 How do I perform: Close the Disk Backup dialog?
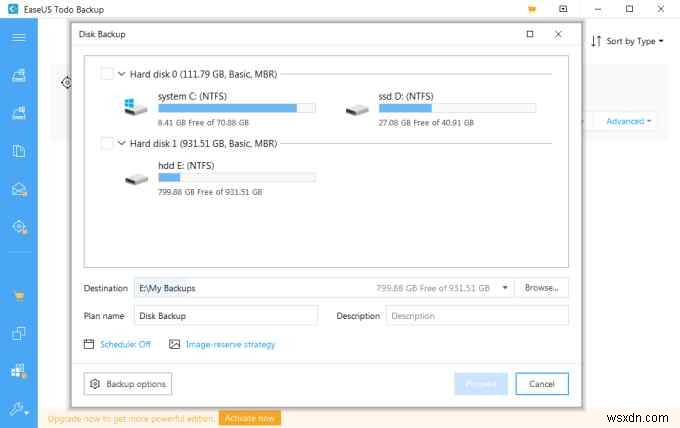click(558, 34)
